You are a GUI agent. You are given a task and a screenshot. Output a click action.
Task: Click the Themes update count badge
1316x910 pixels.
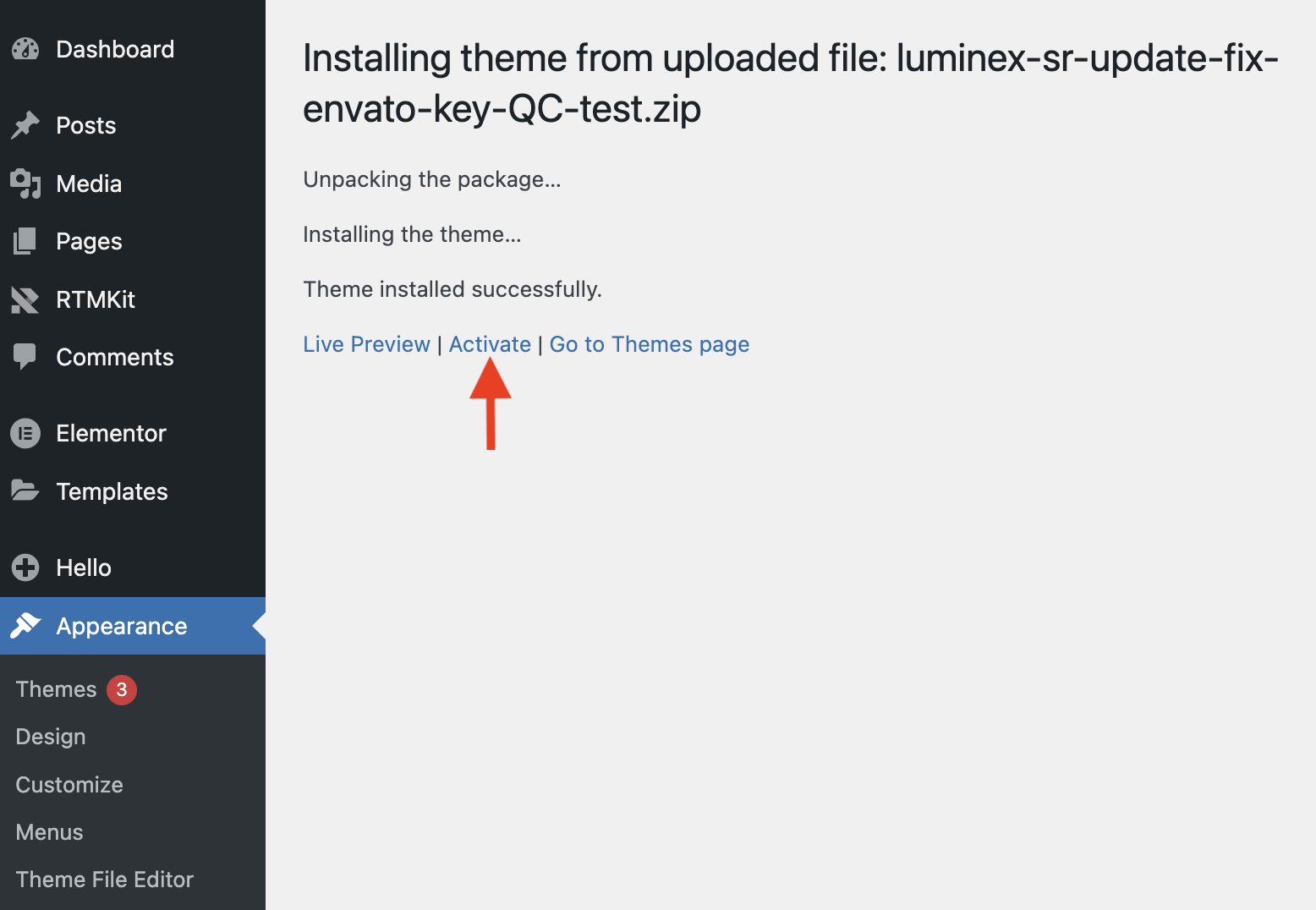point(122,689)
